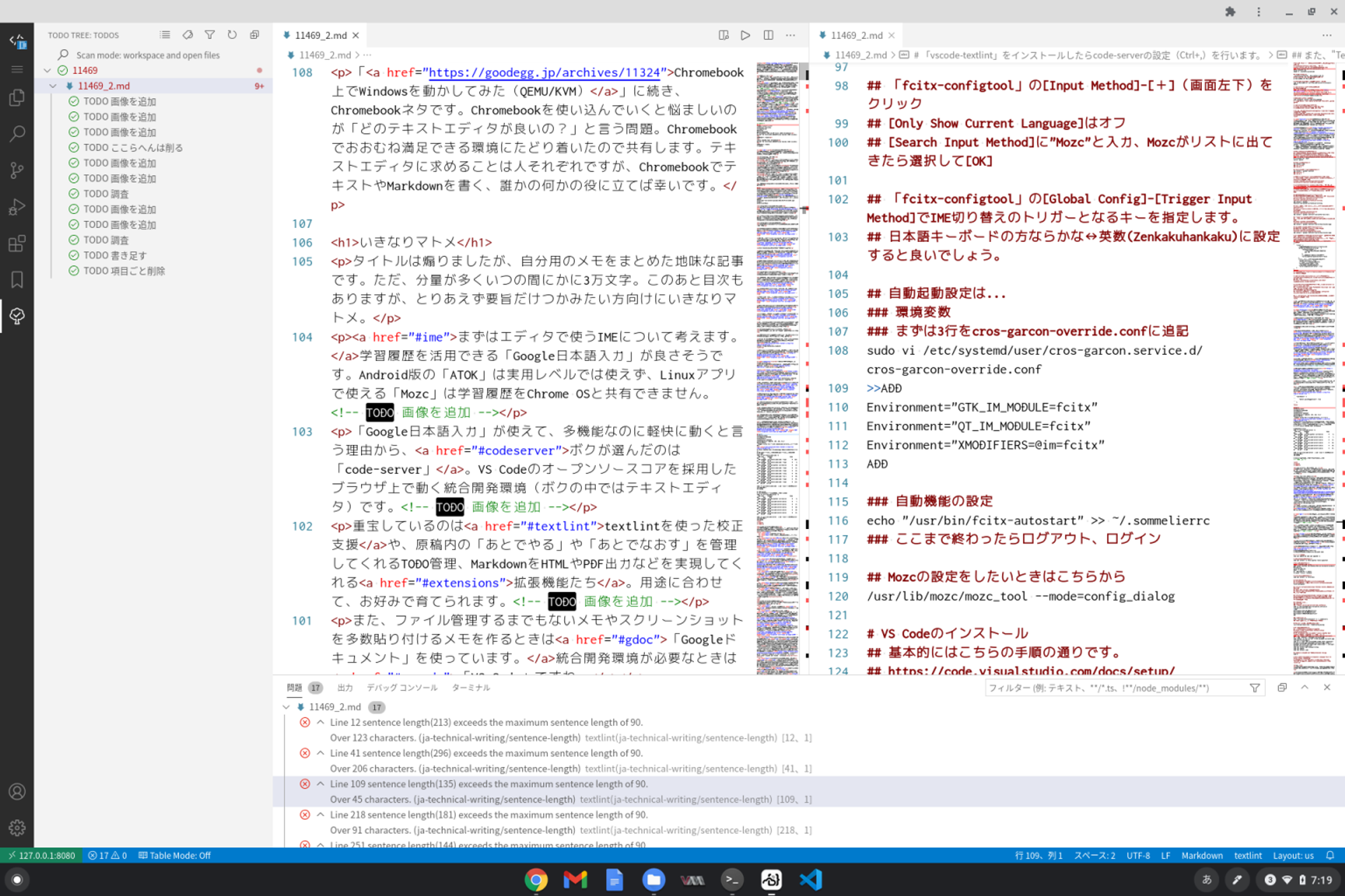Change UTF-8 encoding in status bar
Image resolution: width=1345 pixels, height=896 pixels.
(x=1138, y=856)
